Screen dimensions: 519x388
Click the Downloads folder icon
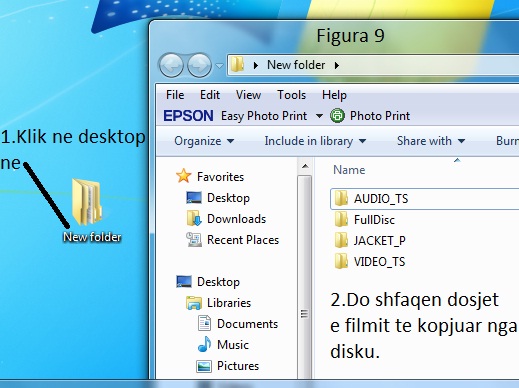point(194,218)
